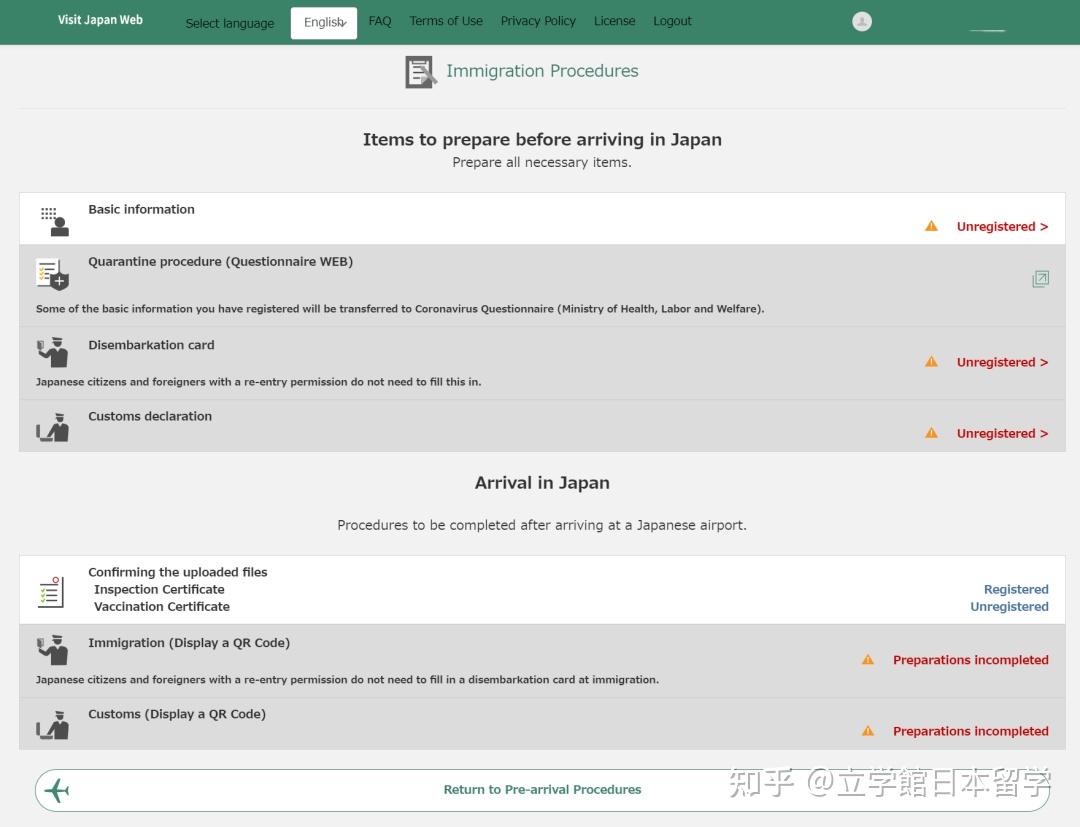Click Return to Pre-arrival Procedures
Image resolution: width=1080 pixels, height=827 pixels.
coord(542,789)
